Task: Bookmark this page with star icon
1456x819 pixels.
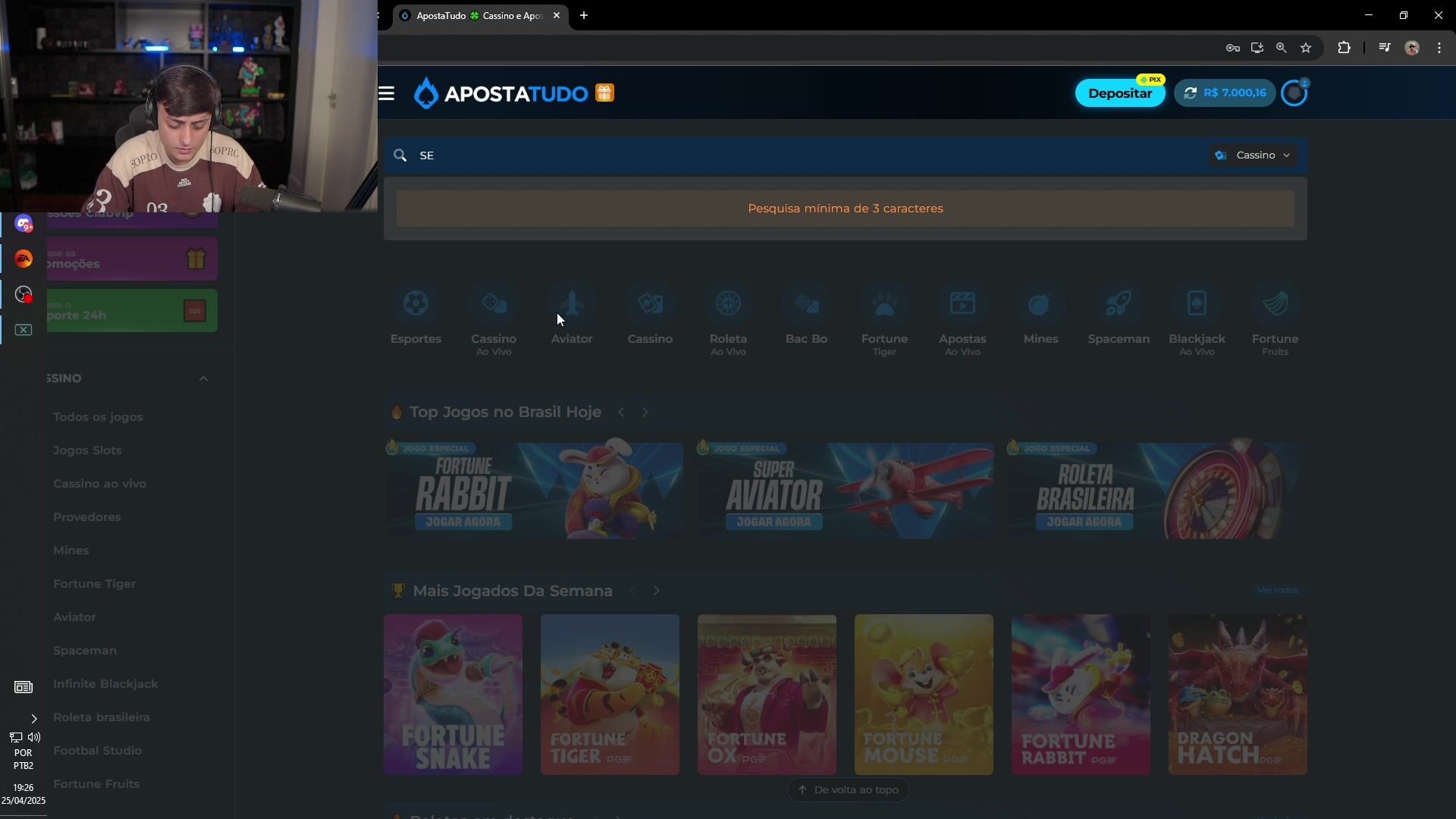Action: tap(1306, 48)
